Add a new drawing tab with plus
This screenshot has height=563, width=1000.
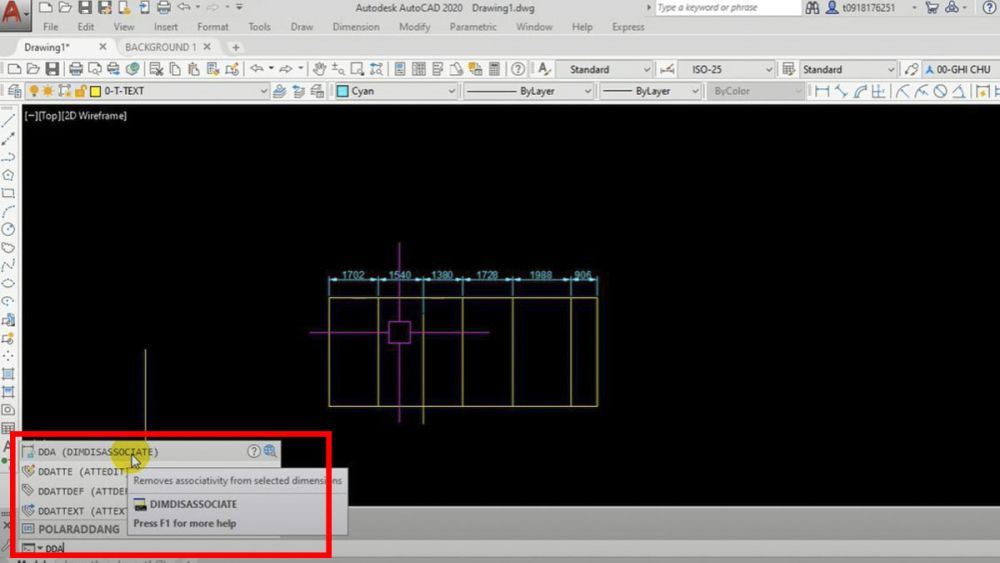click(235, 47)
